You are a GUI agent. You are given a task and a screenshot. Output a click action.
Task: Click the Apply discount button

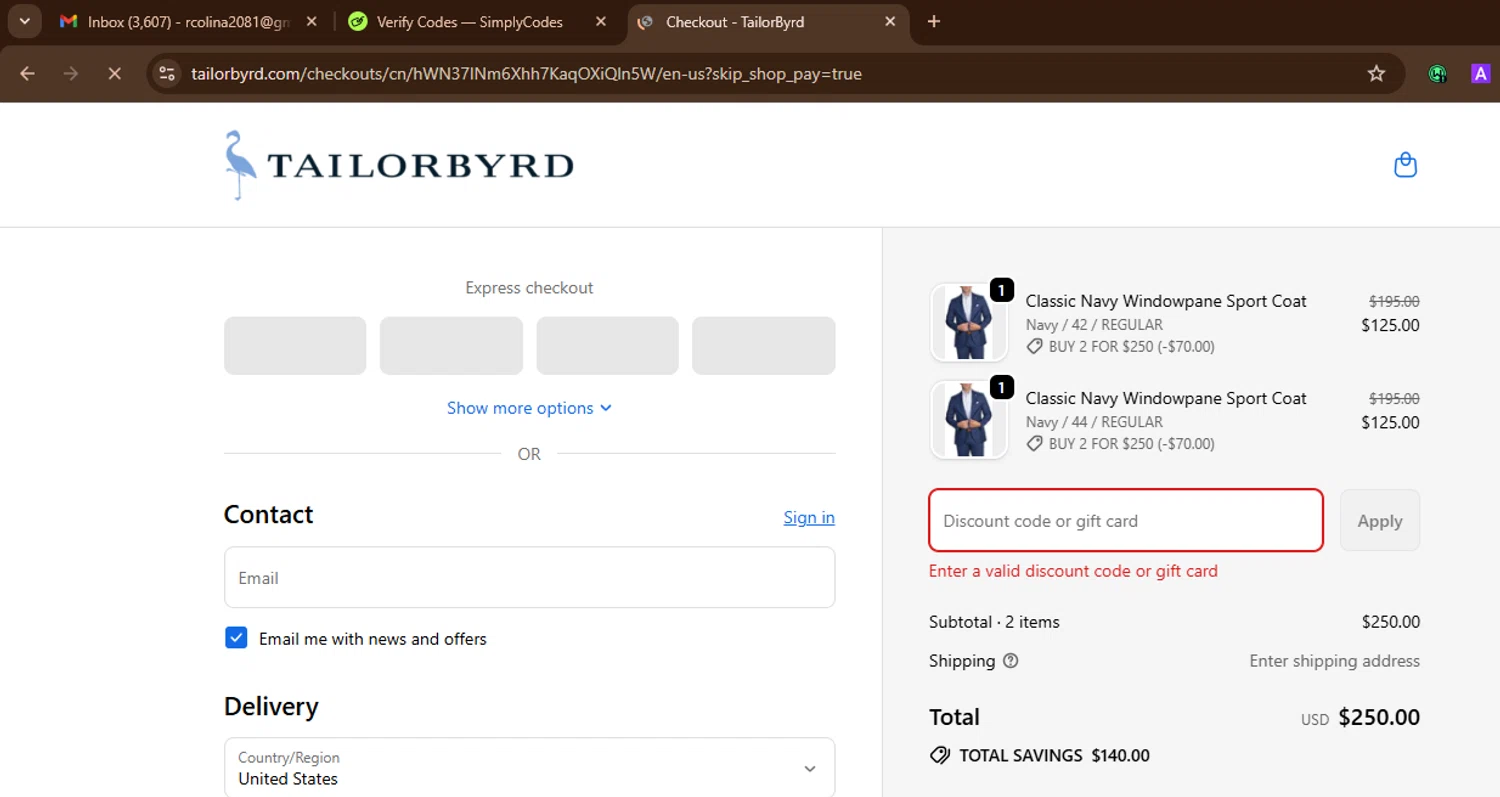(1379, 520)
